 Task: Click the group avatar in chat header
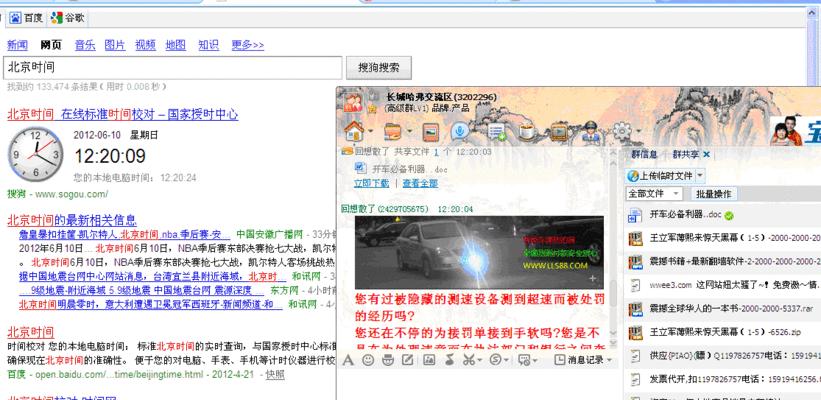point(353,102)
